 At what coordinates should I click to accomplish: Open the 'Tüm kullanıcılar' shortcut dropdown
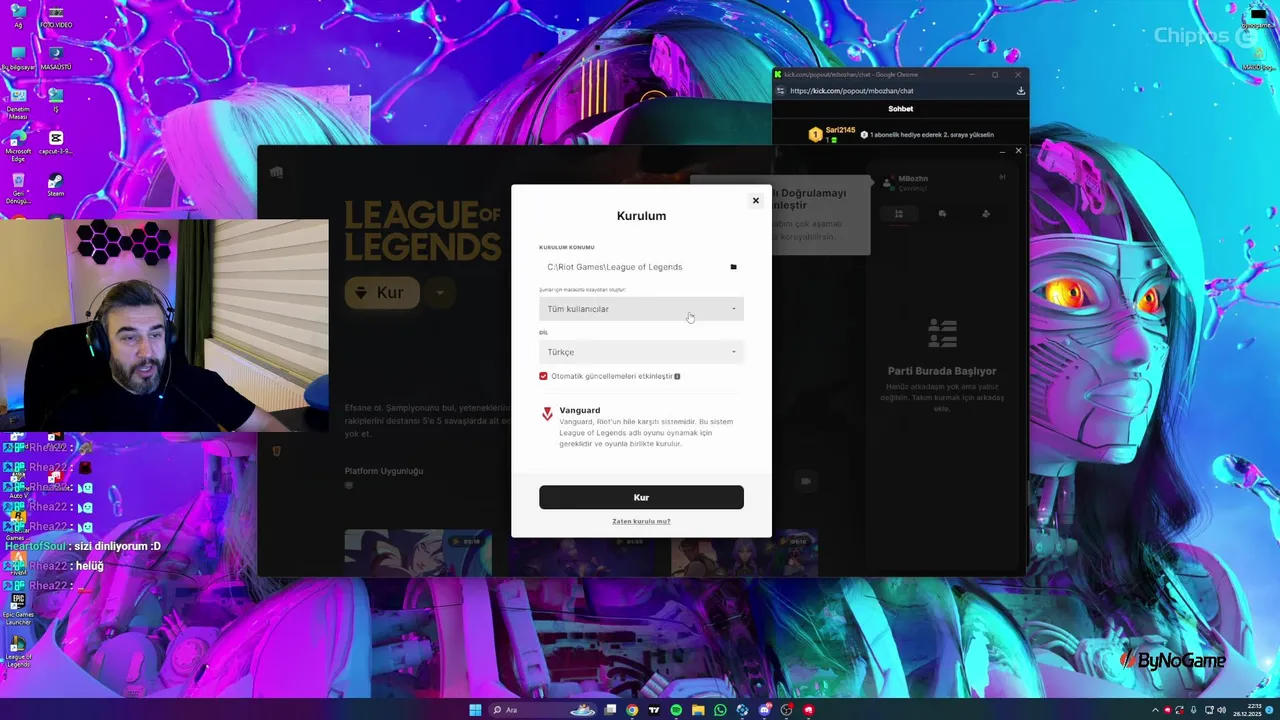tap(641, 309)
